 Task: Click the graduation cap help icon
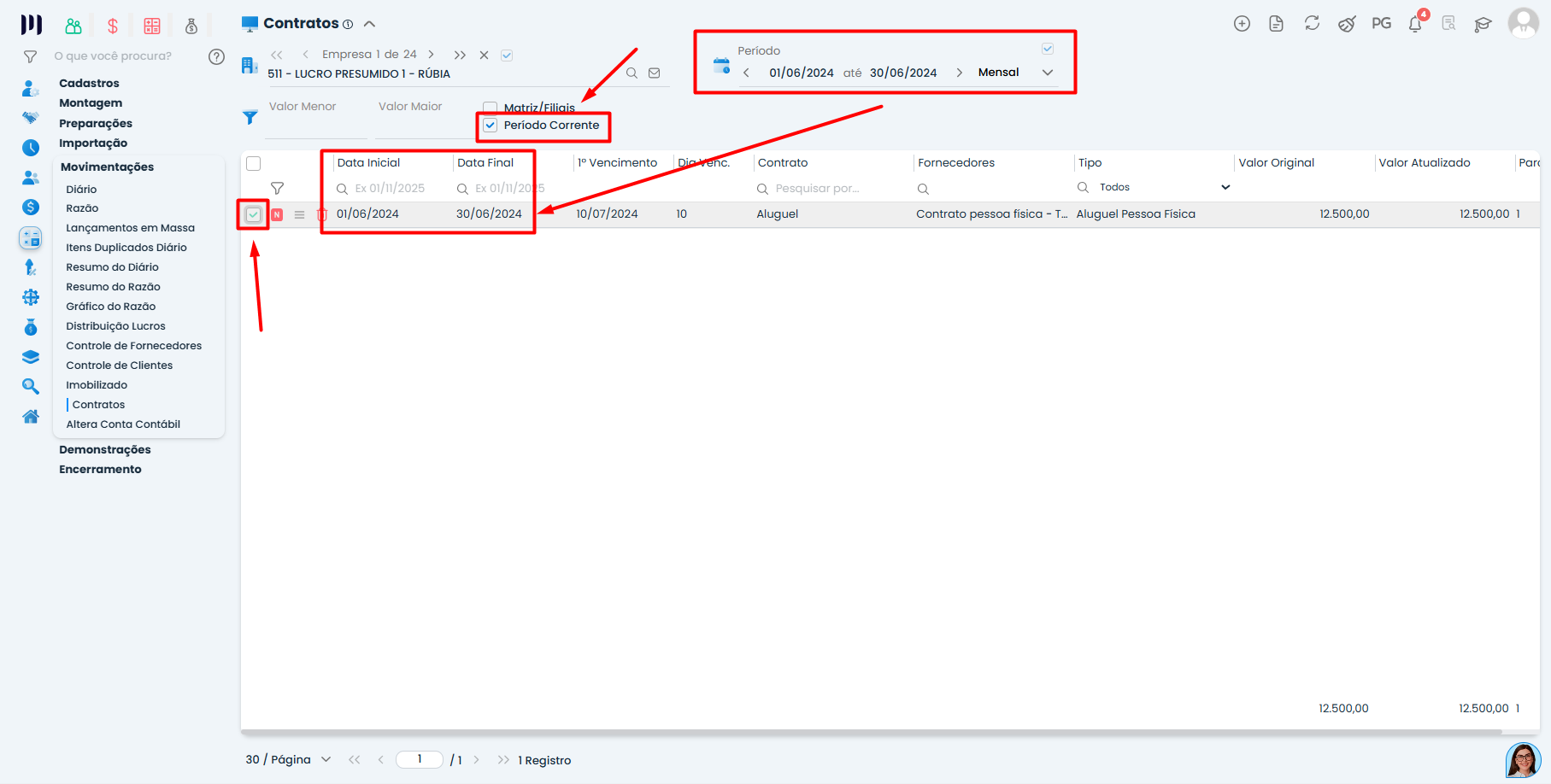pyautogui.click(x=1483, y=24)
